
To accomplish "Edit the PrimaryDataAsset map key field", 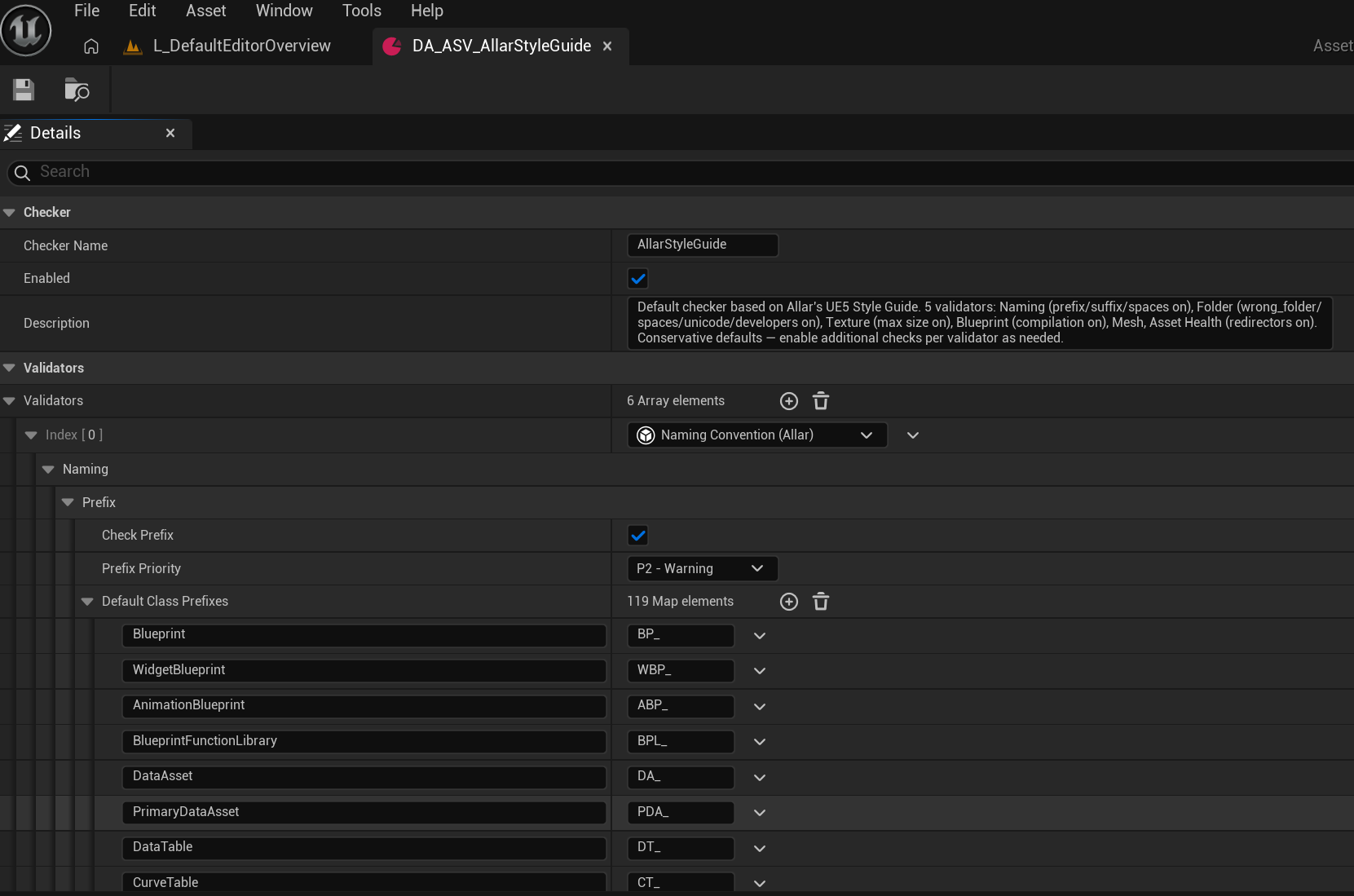I will (364, 812).
